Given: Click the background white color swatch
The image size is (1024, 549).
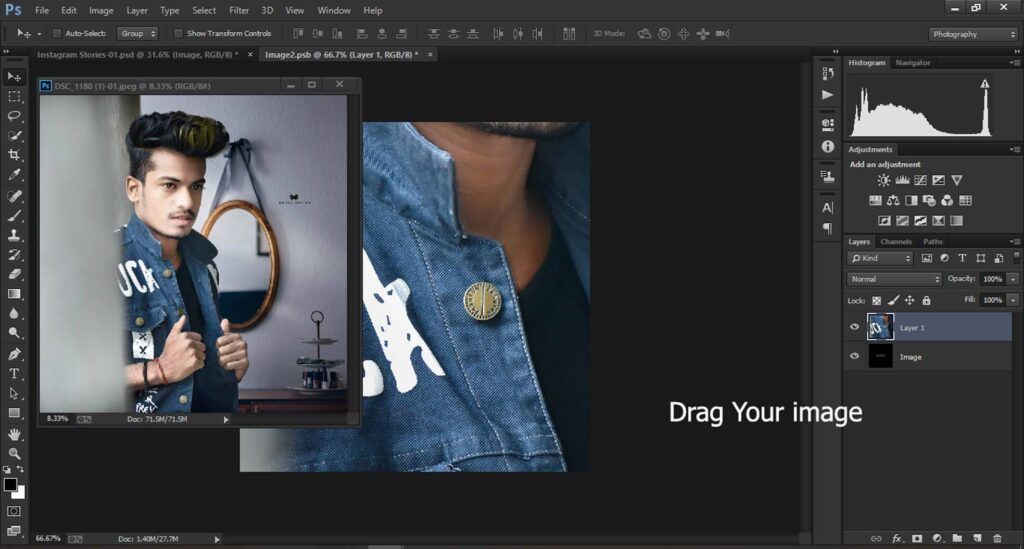Looking at the screenshot, I should point(20,493).
